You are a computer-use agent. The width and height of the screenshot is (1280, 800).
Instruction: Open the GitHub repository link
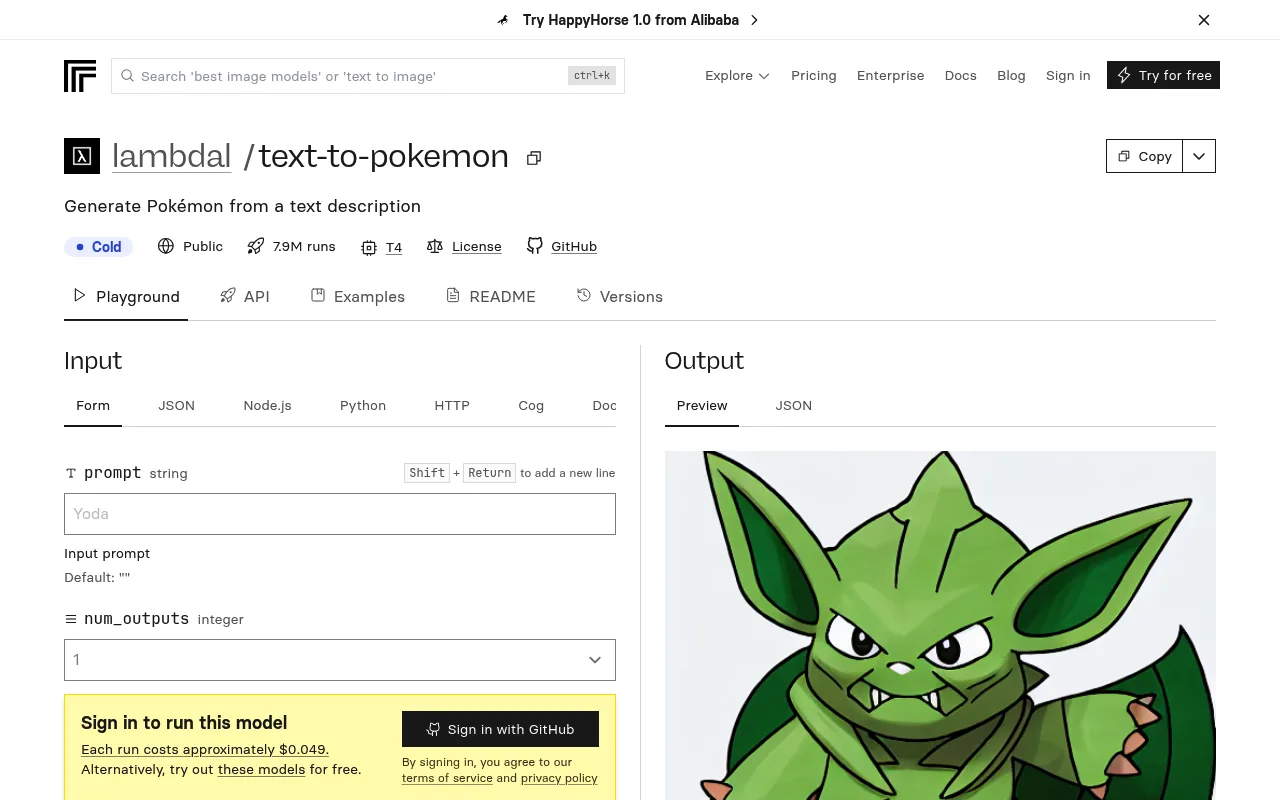pos(574,247)
